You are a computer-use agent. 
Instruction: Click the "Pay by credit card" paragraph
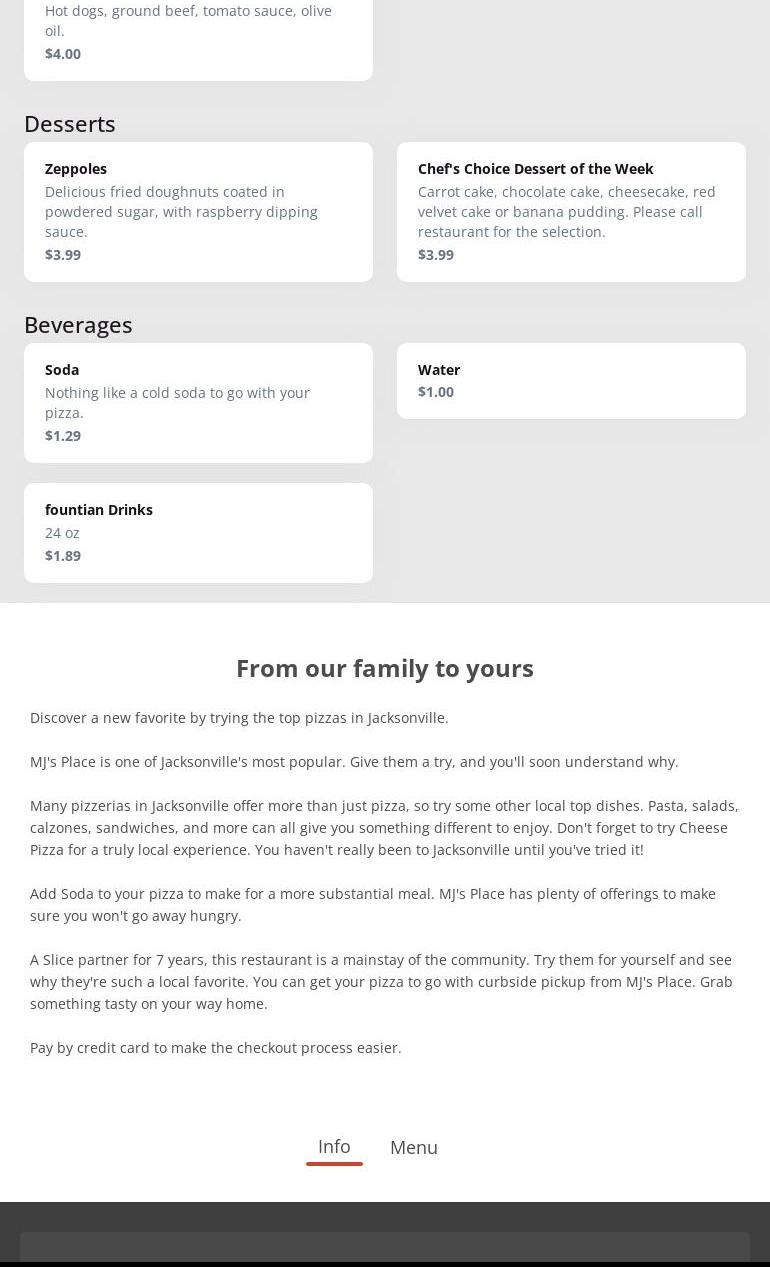pos(216,1048)
